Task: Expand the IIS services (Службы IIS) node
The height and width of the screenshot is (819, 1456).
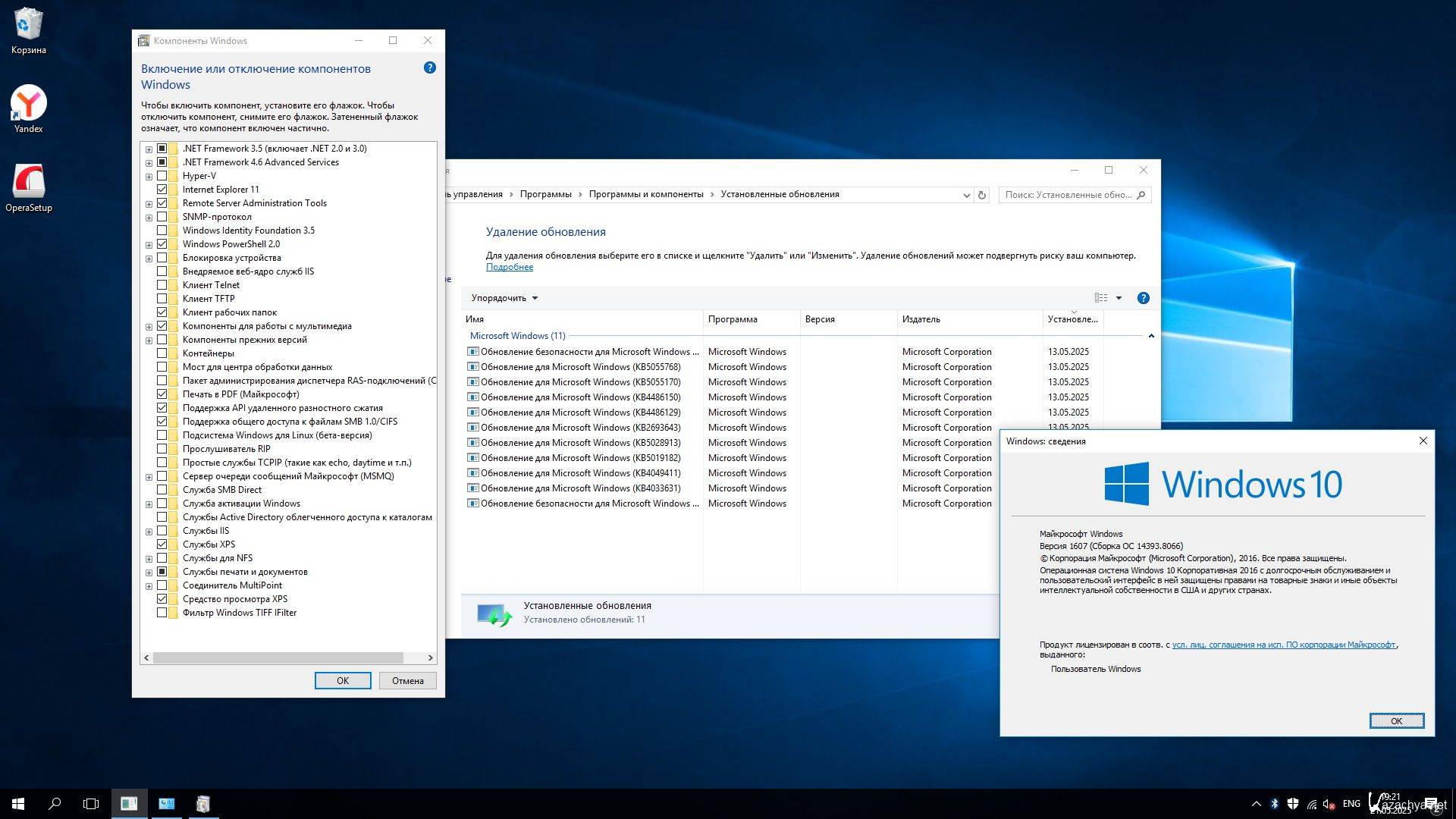Action: [x=149, y=532]
